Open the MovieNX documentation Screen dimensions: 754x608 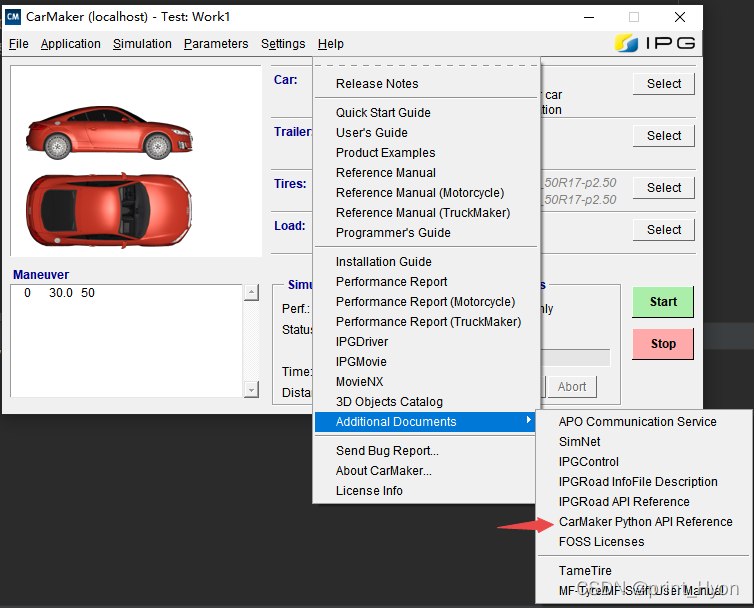tap(426, 382)
